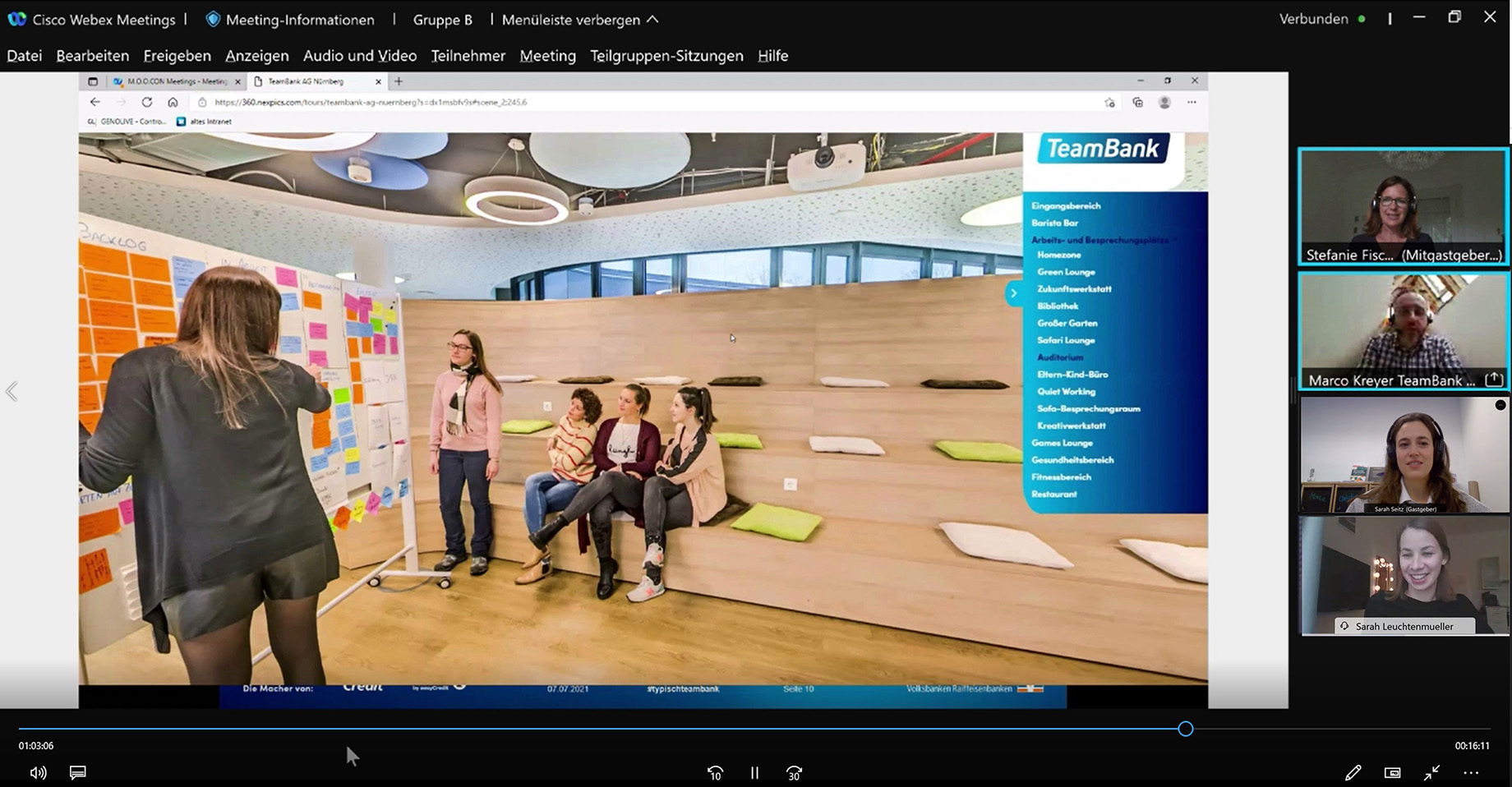Screen dimensions: 1512x787
Task: Open the Hilfe menu
Action: click(x=773, y=56)
